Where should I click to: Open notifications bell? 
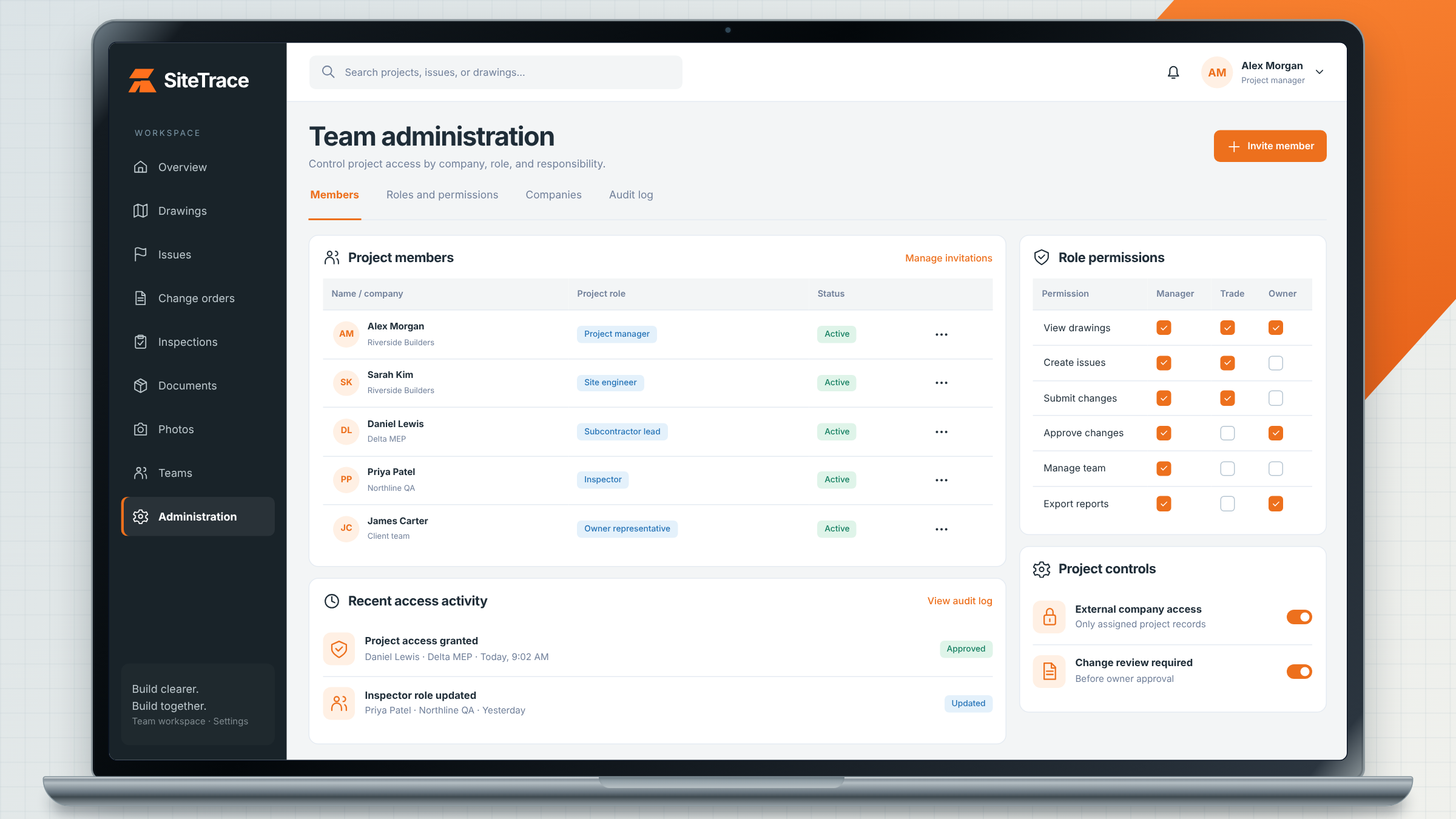(1173, 72)
